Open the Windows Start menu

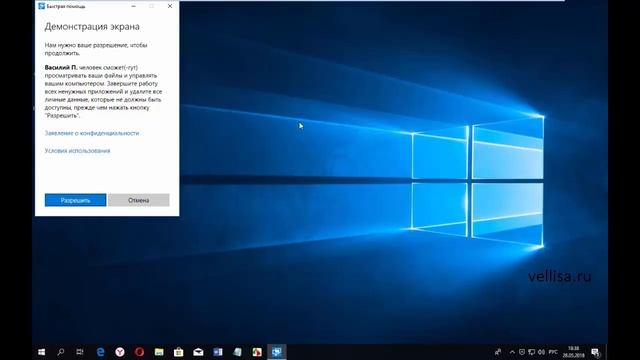tap(42, 352)
